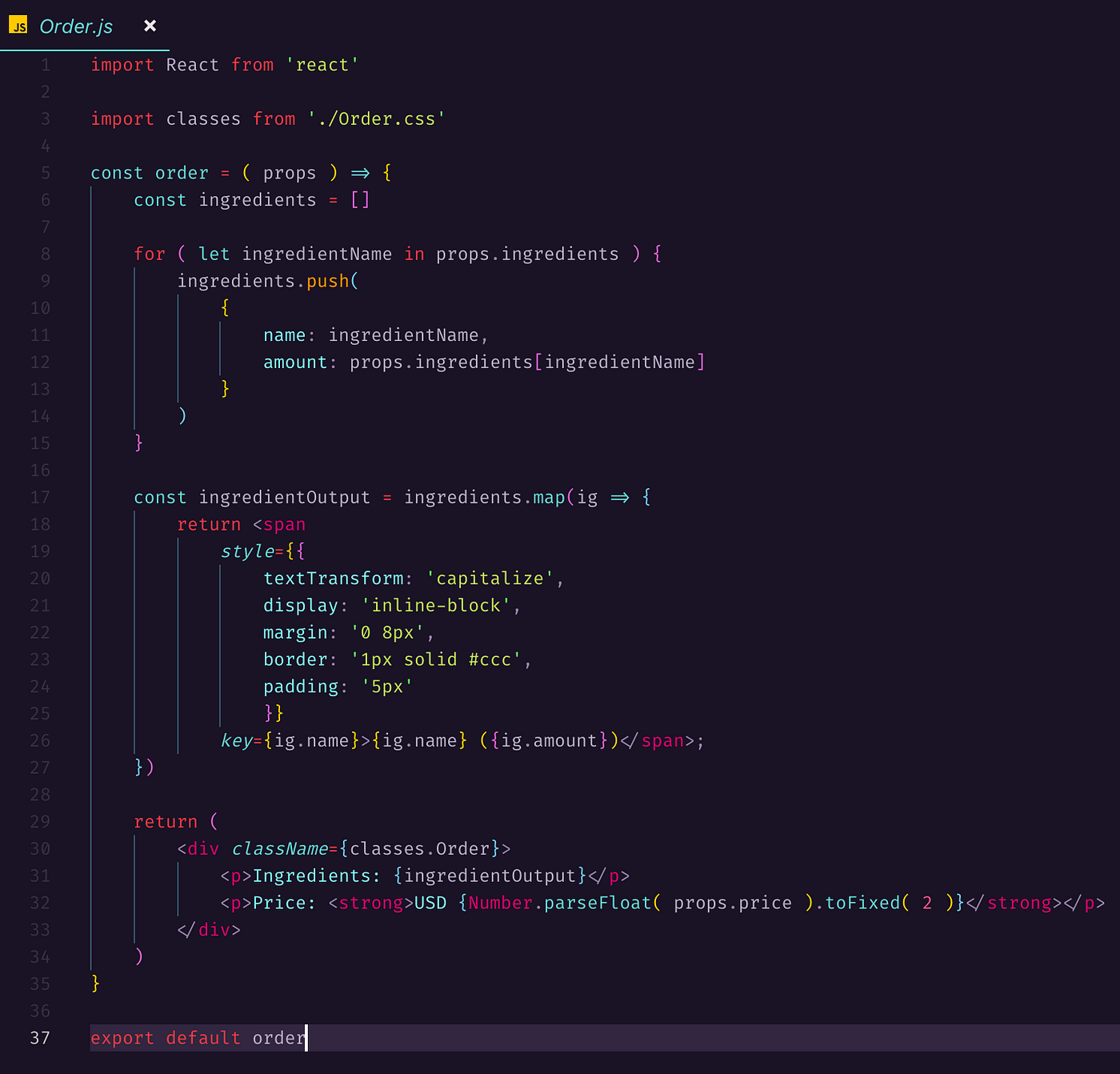Close the Order.js tab
Screen dimensions: 1120x1074
[x=150, y=25]
